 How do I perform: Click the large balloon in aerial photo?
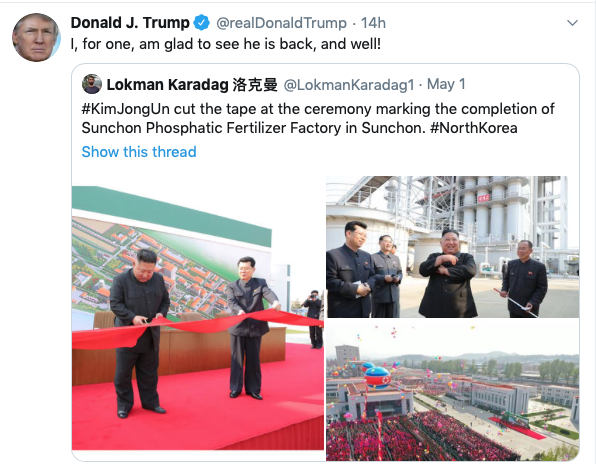[377, 377]
